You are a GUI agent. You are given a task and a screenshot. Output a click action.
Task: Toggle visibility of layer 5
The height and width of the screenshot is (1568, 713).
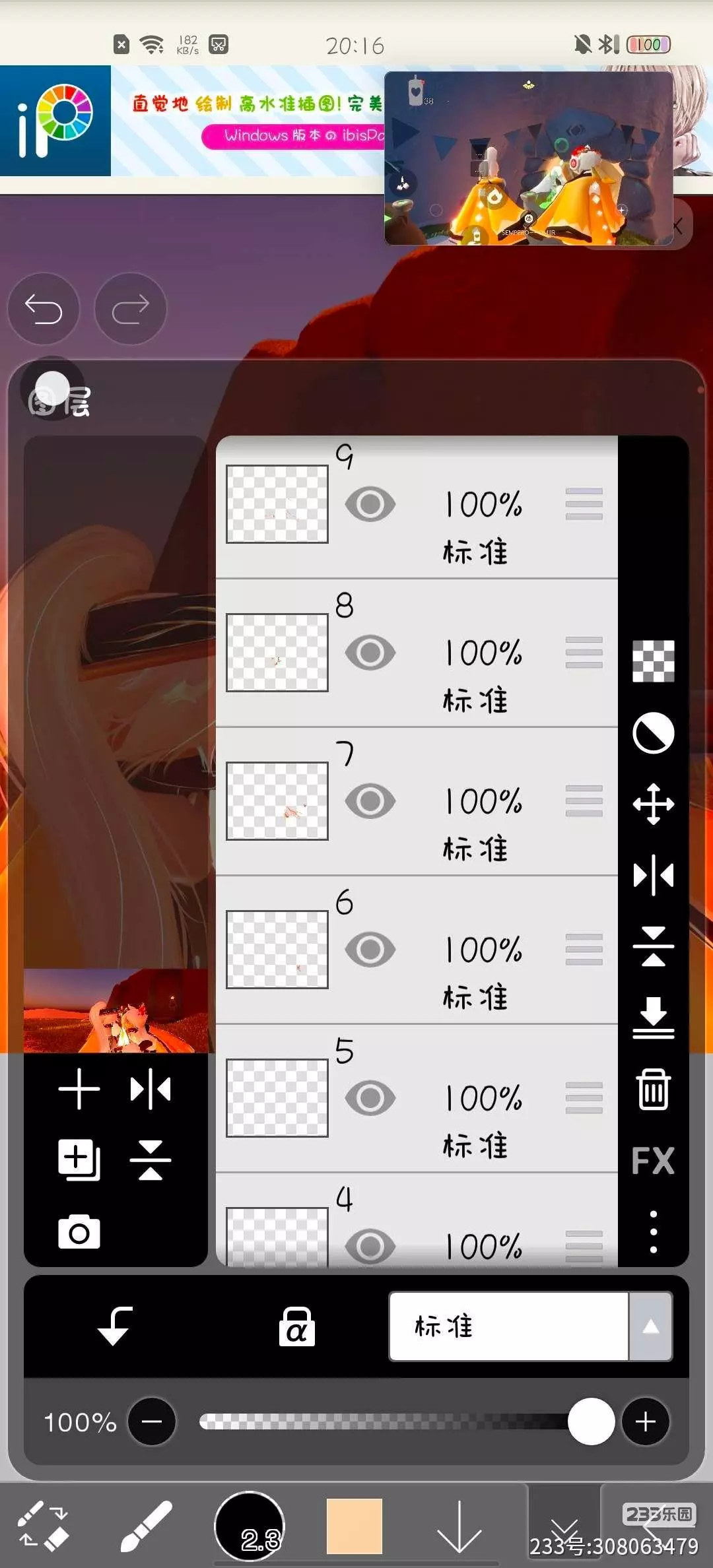pos(370,1098)
